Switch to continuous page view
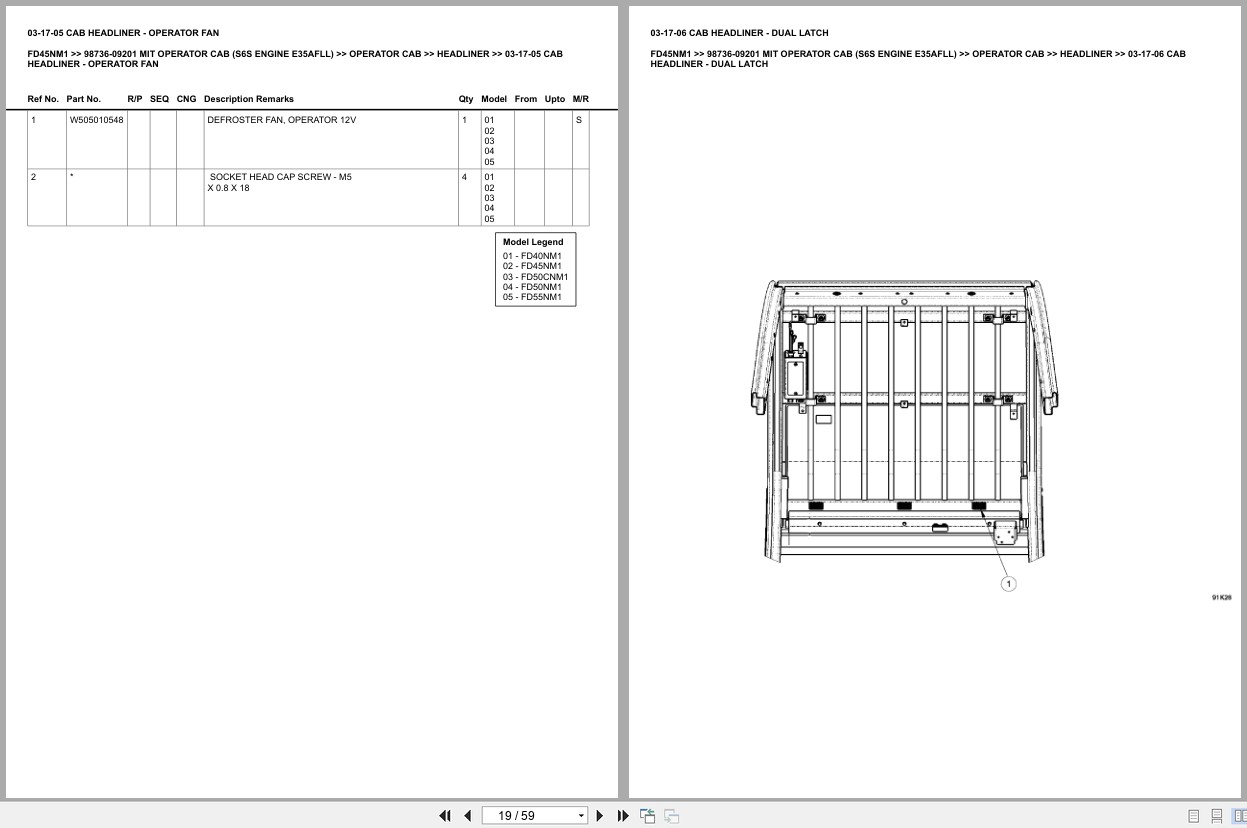 click(1217, 816)
